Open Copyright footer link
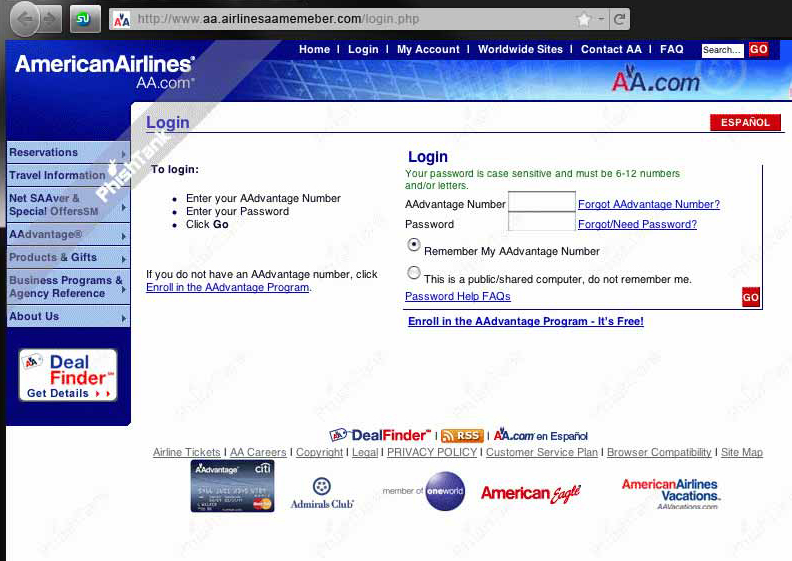 319,452
